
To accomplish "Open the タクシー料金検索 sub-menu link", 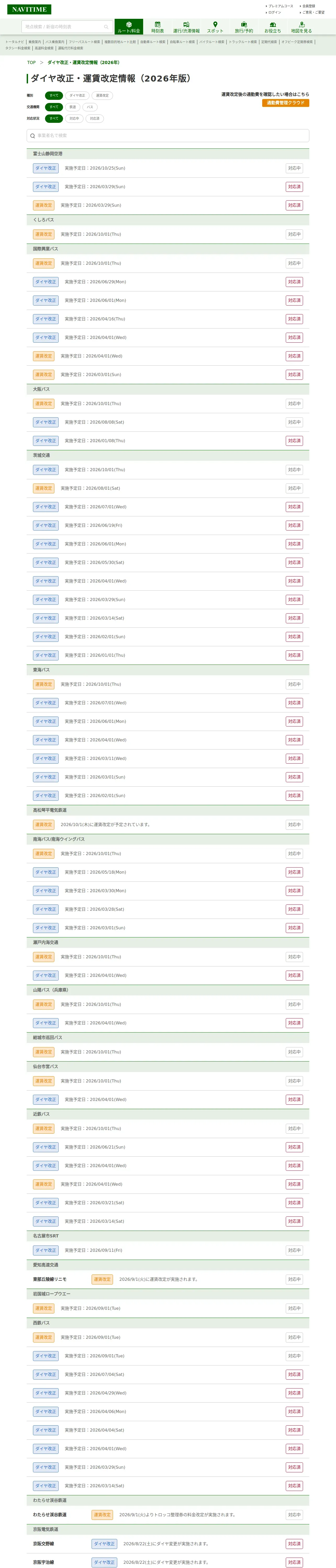I will tap(18, 48).
